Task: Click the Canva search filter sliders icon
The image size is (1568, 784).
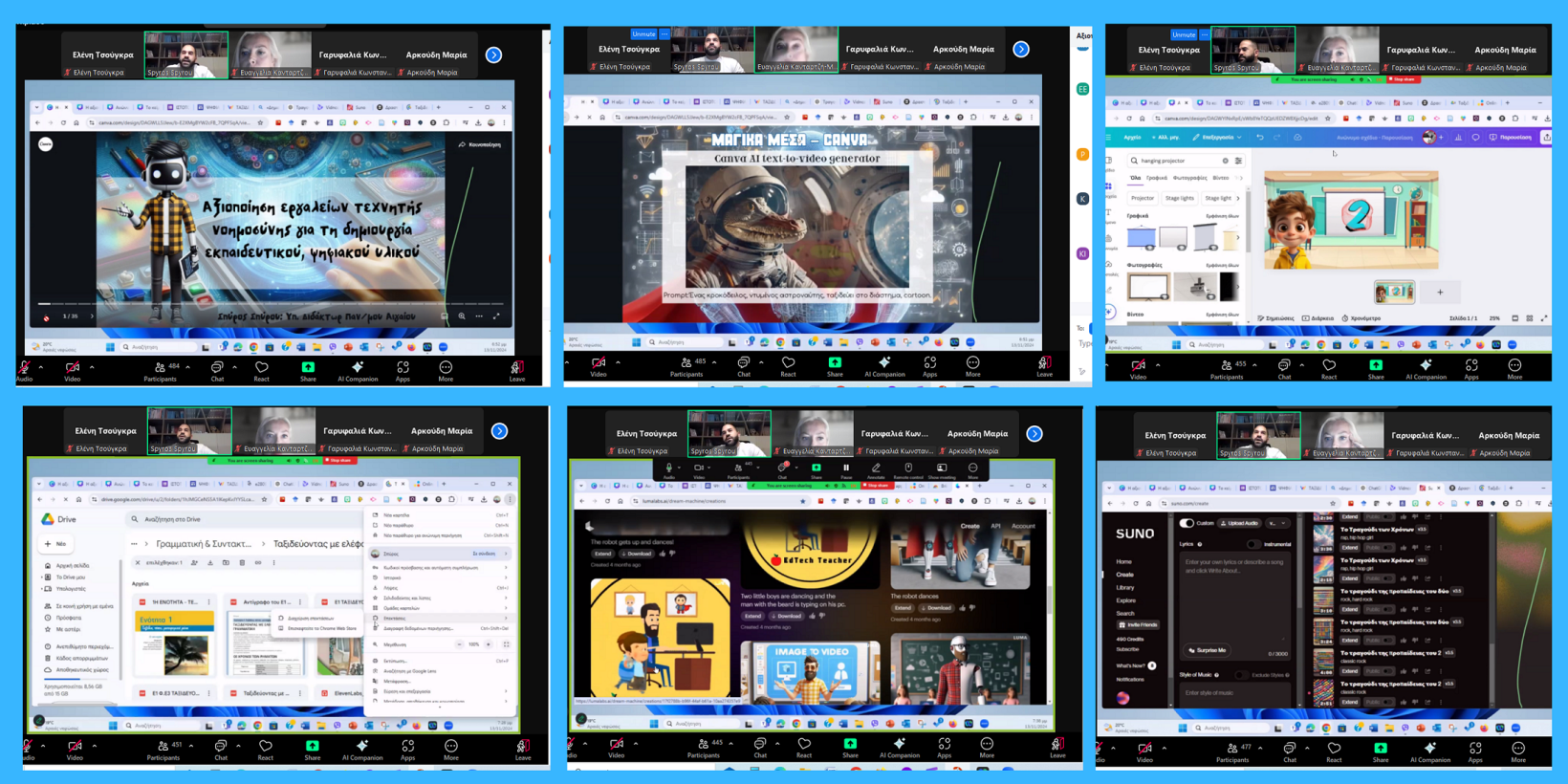Action: click(1238, 161)
